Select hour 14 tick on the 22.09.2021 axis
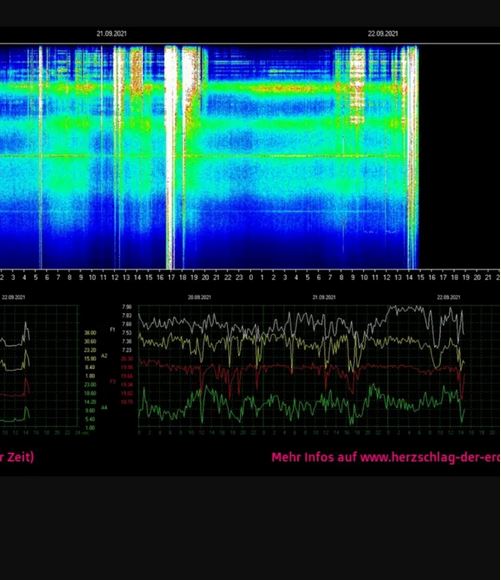Viewport: 501px width, 580px height. [409, 277]
